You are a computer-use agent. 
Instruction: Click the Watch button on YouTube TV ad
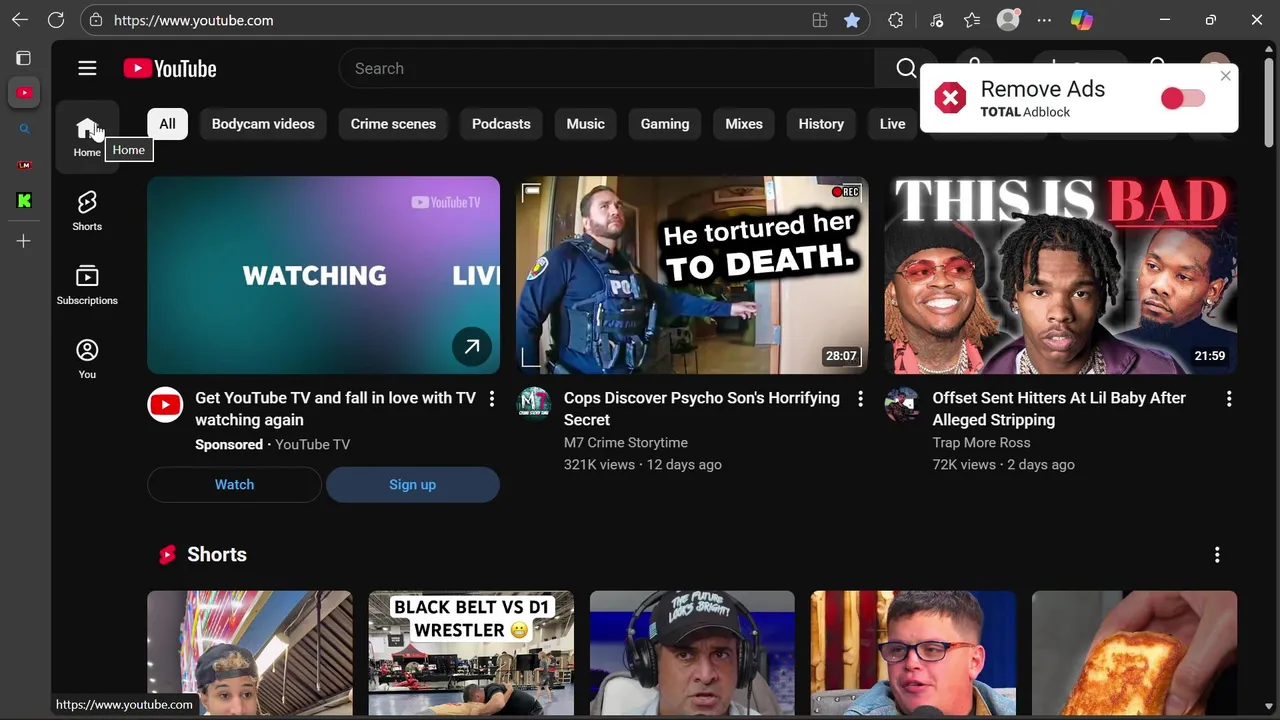tap(234, 484)
